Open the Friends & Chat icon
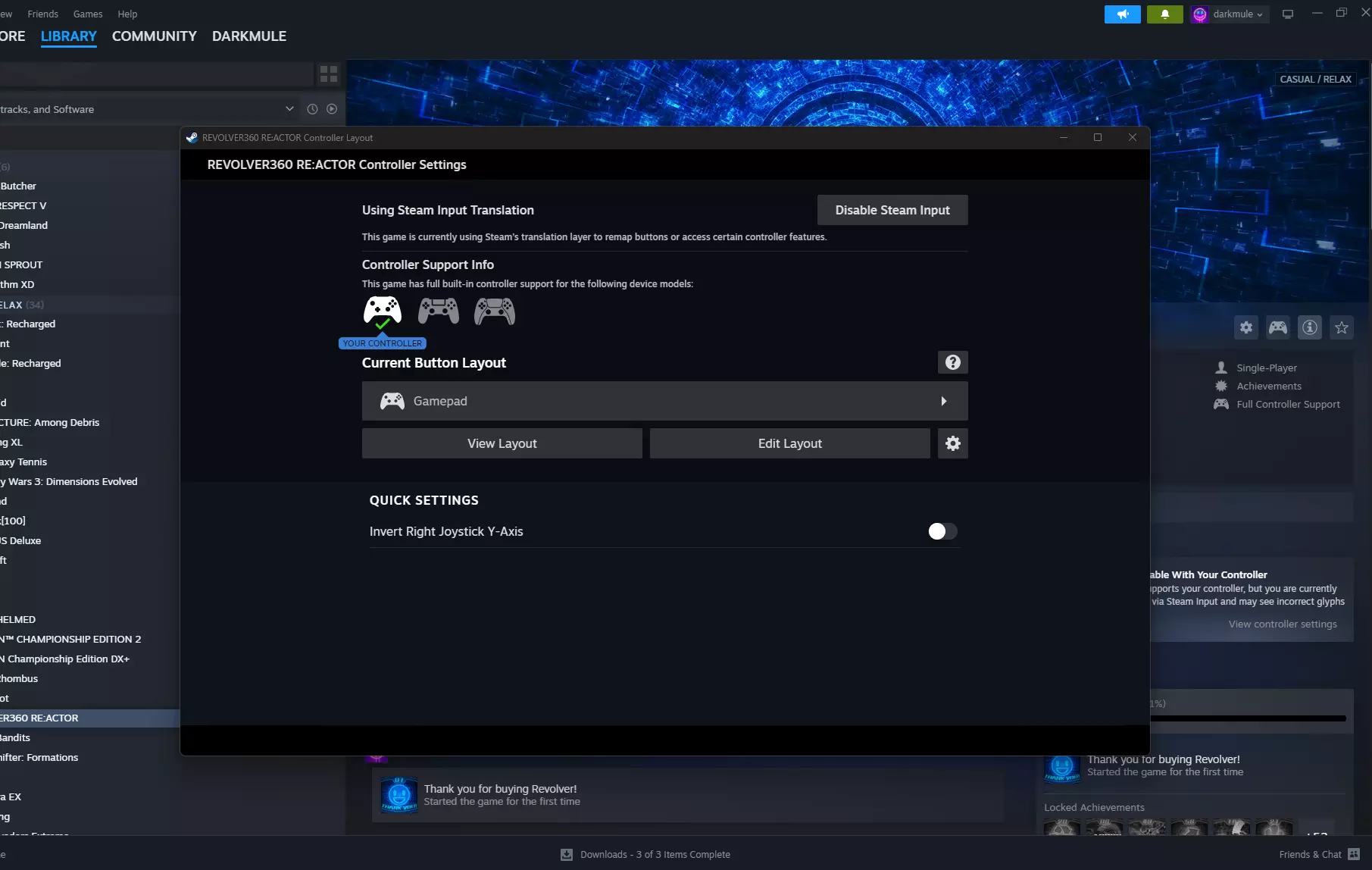The image size is (1372, 870). pos(1354,855)
